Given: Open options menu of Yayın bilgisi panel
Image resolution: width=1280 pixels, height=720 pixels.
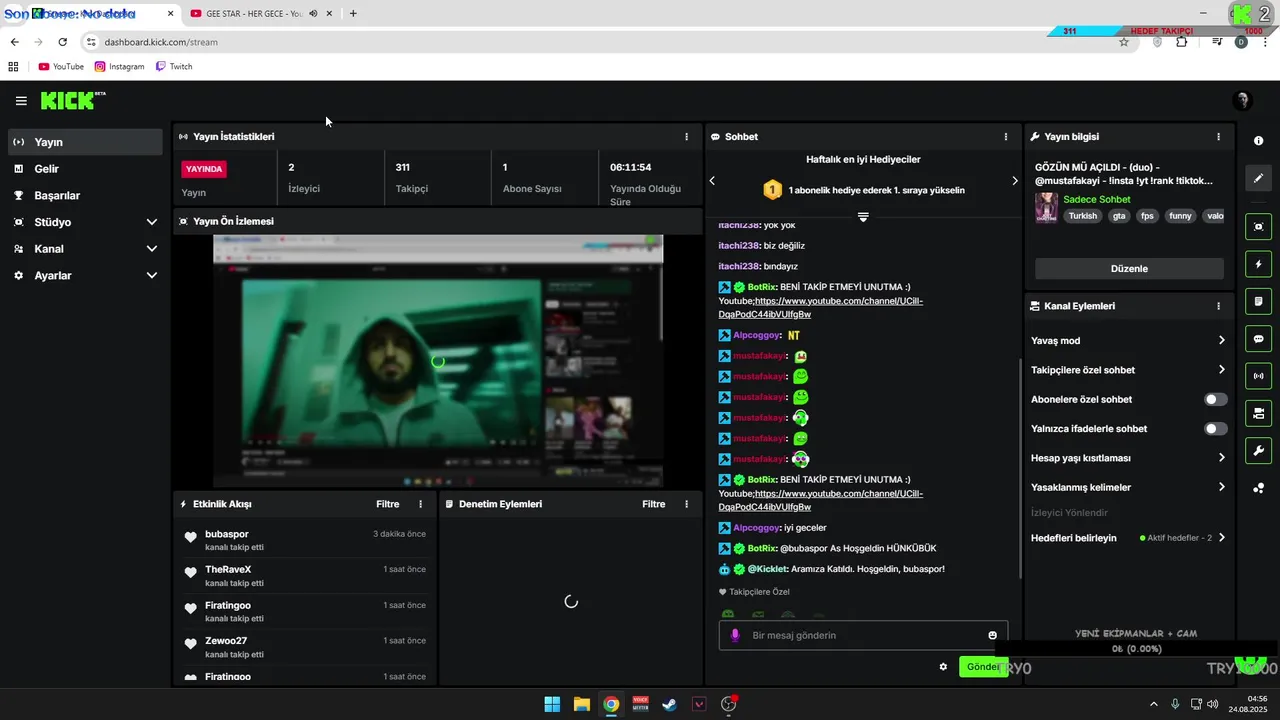Looking at the screenshot, I should pyautogui.click(x=1218, y=137).
